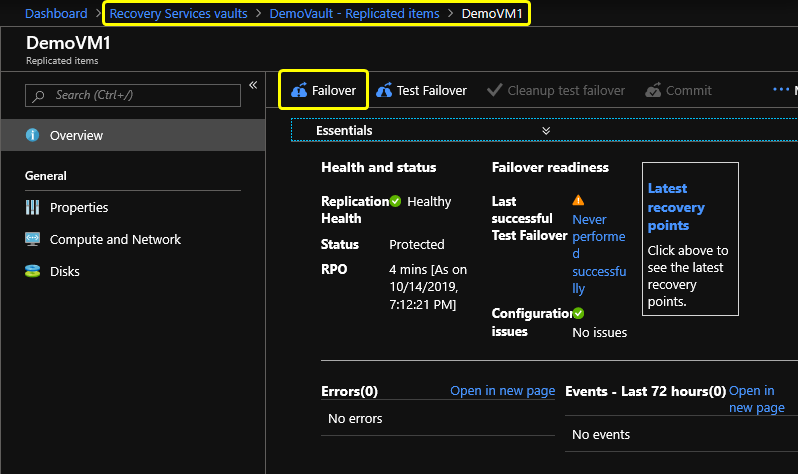Click the Healthy status text
This screenshot has width=798, height=474.
click(x=429, y=202)
